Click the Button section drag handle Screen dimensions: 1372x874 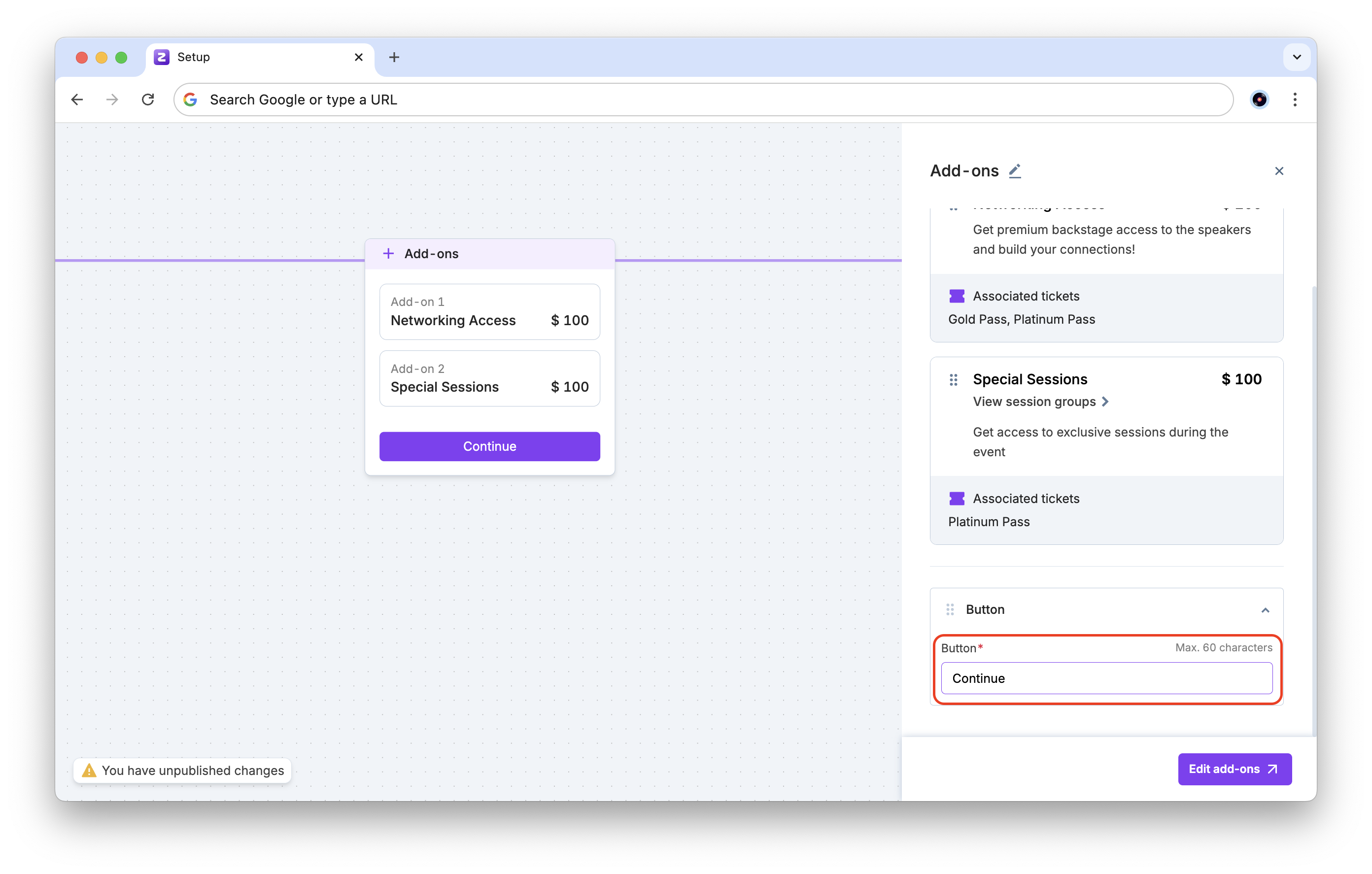(x=950, y=609)
